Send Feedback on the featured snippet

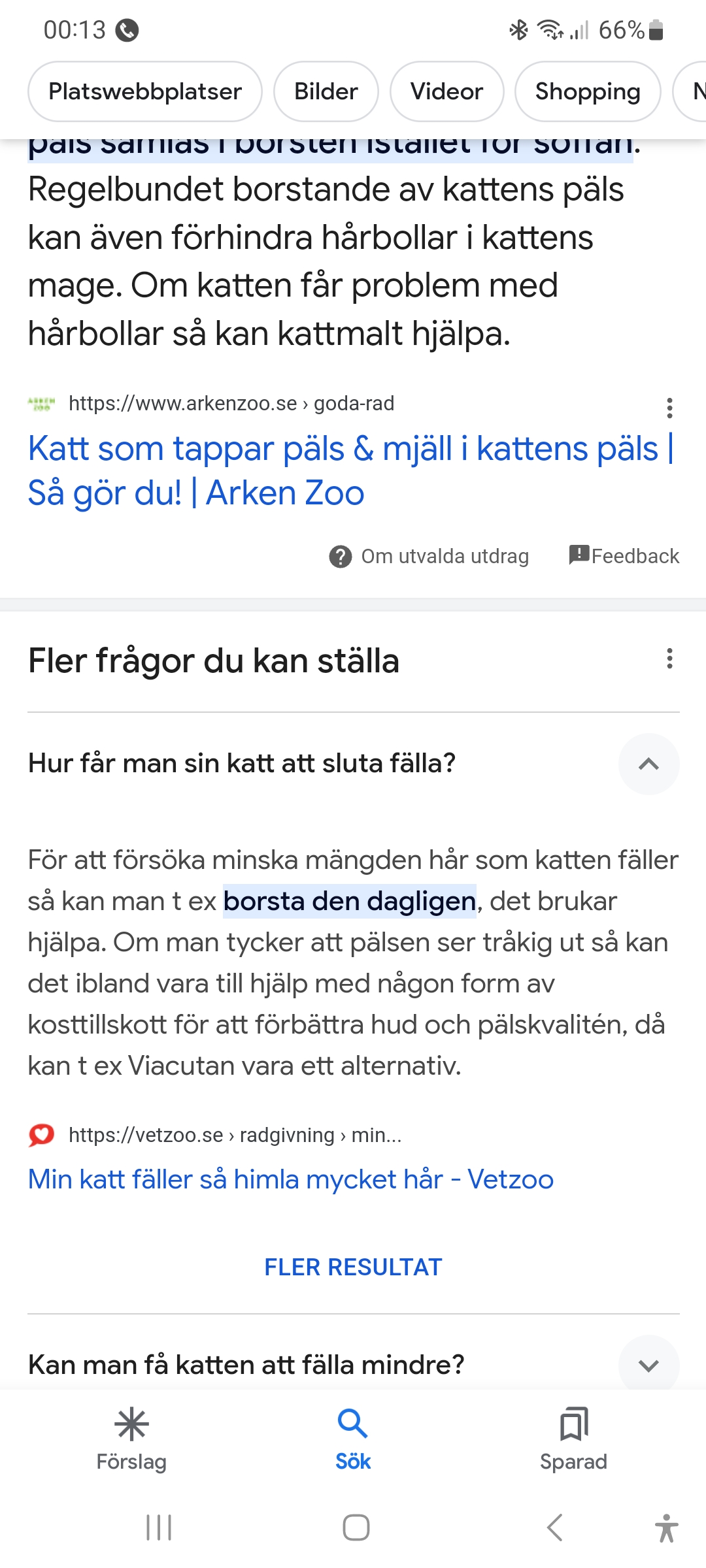point(624,556)
